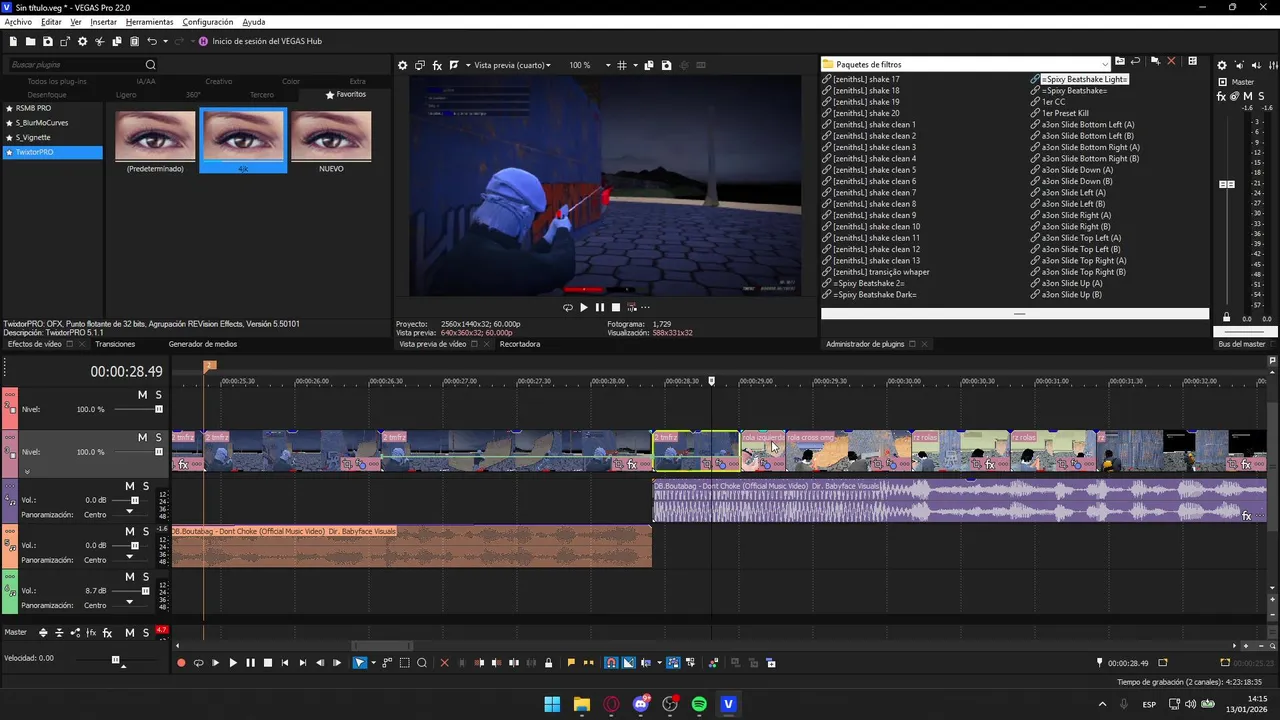The height and width of the screenshot is (720, 1280).
Task: Play the timeline from the transport bar
Action: tap(233, 663)
